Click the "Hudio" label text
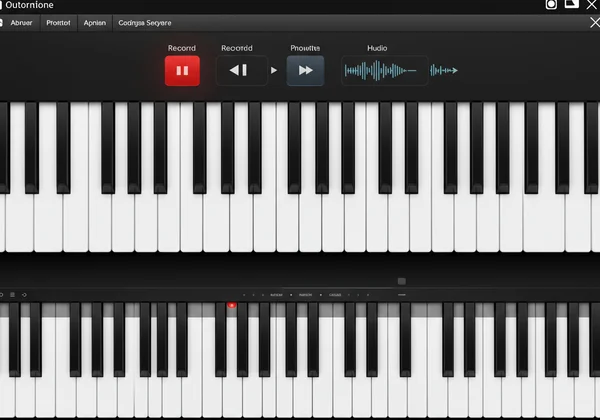Screen dimensions: 600x420 [x=377, y=48]
